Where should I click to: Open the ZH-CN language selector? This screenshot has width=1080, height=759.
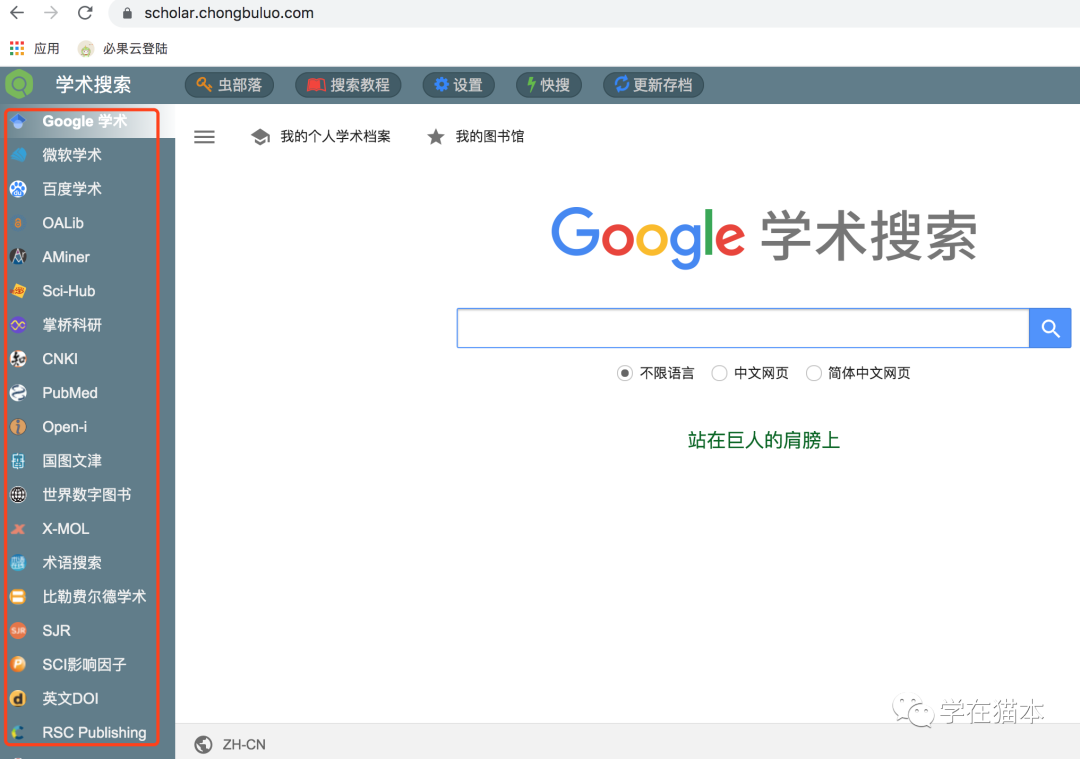click(230, 745)
